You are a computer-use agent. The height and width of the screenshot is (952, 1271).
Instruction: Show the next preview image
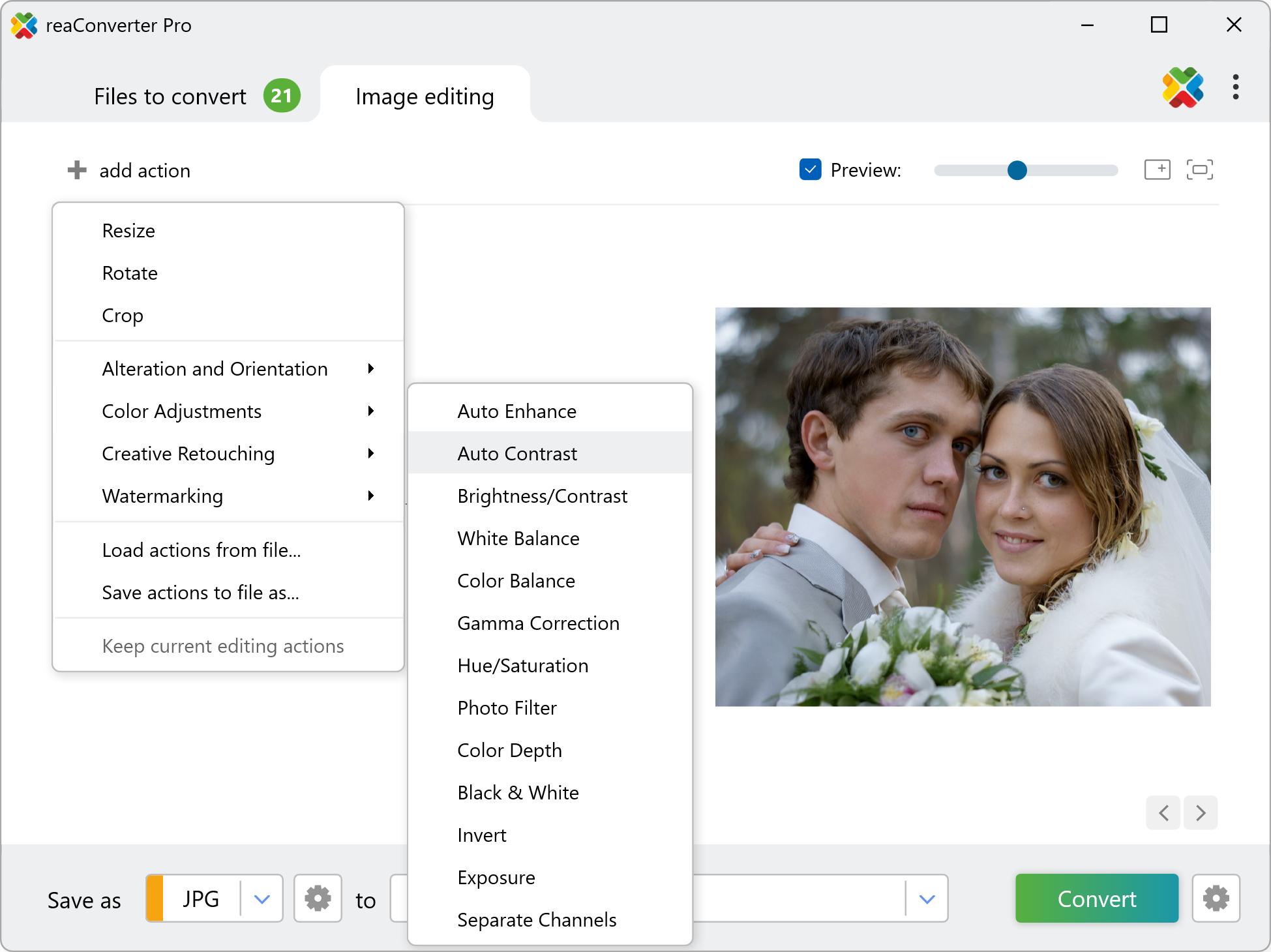(x=1201, y=812)
